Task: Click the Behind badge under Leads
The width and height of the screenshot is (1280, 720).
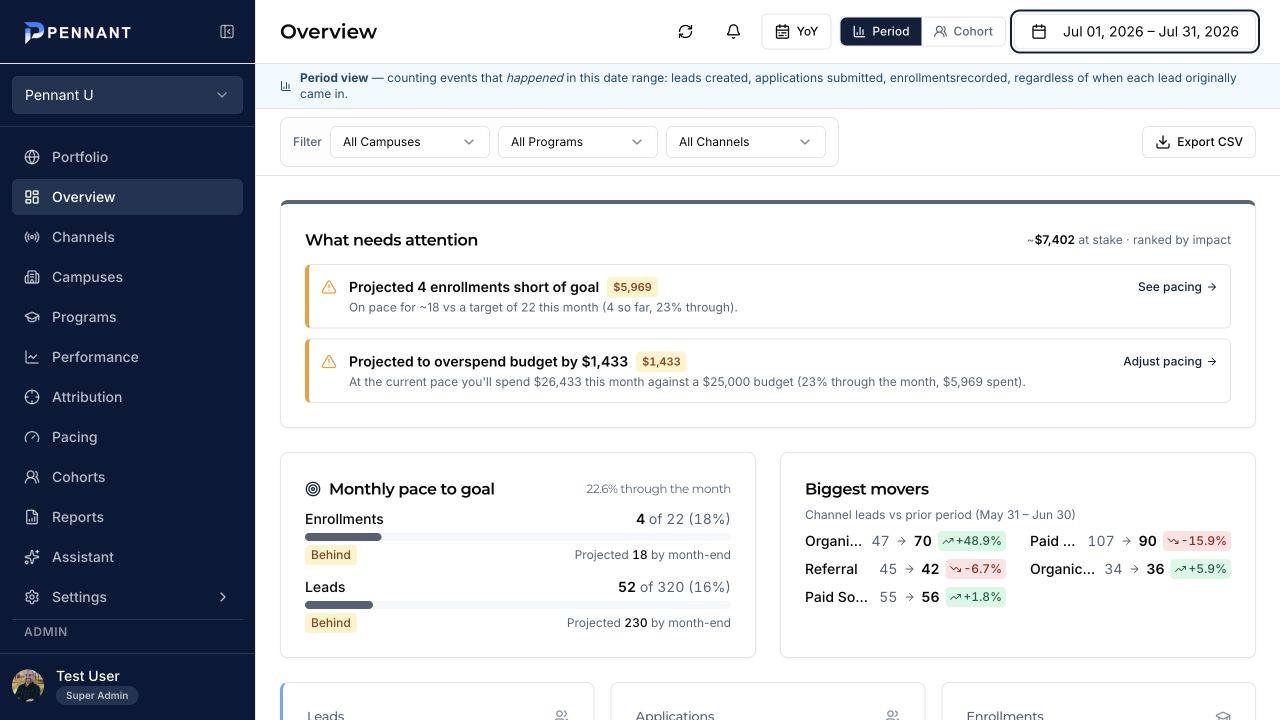Action: click(331, 623)
